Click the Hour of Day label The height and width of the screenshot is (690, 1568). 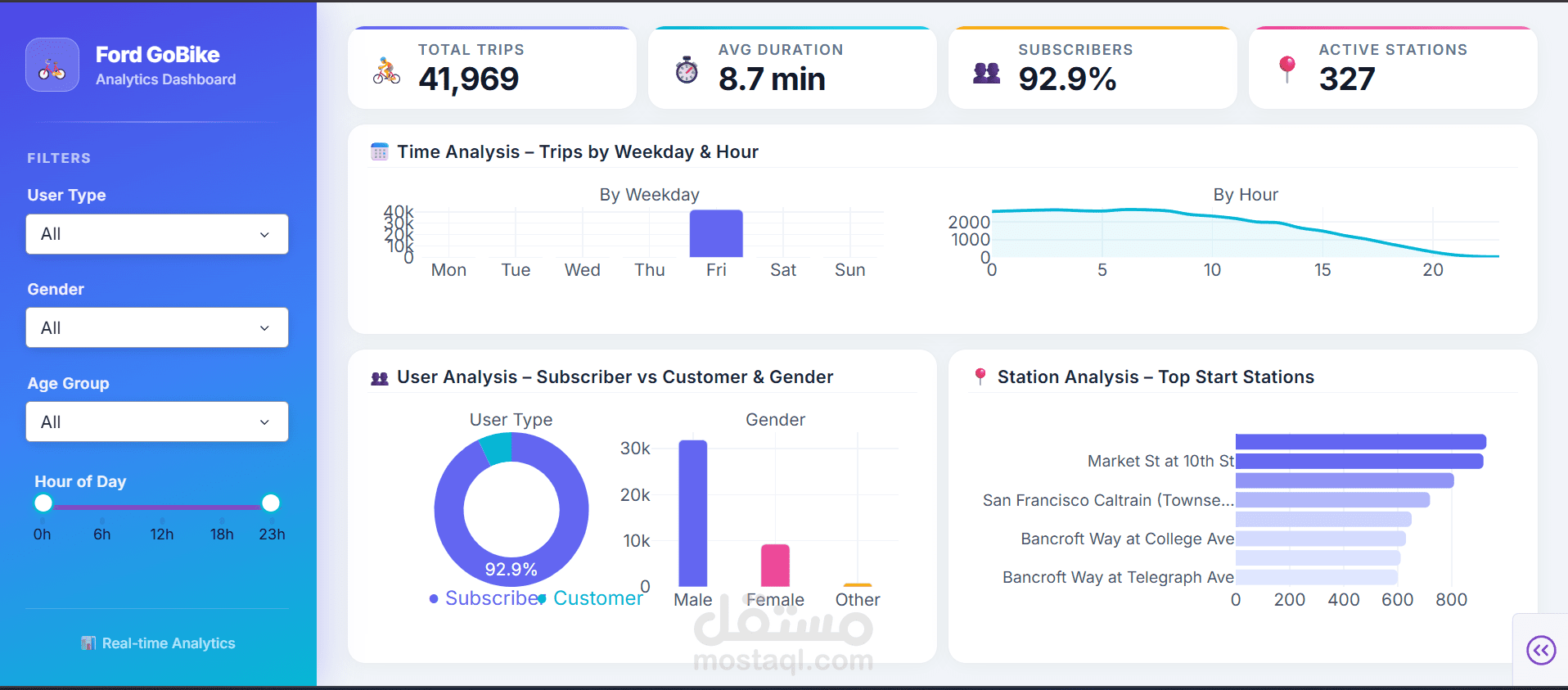[80, 481]
